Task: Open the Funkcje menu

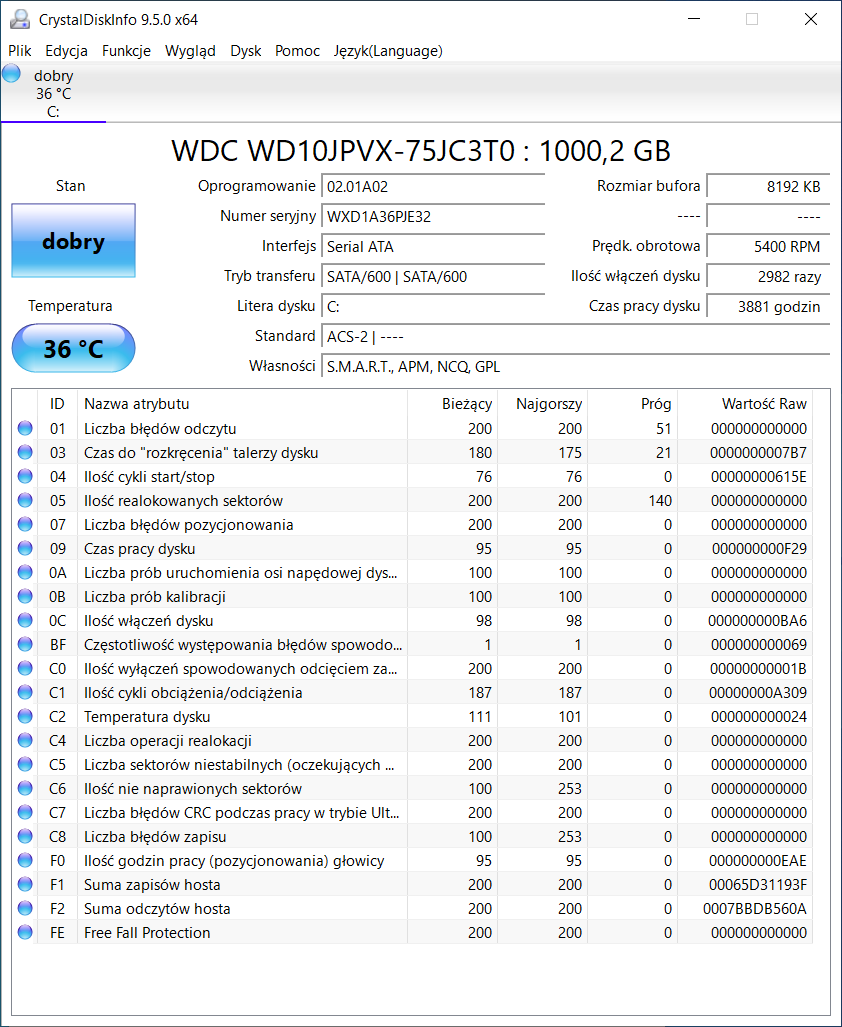Action: 126,51
